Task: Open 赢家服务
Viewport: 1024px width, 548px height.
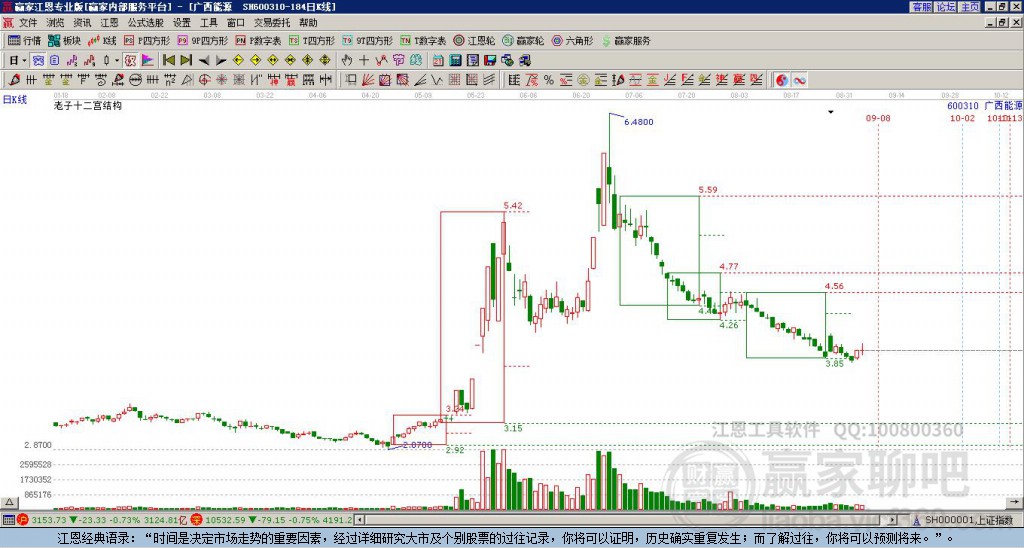Action: 626,40
